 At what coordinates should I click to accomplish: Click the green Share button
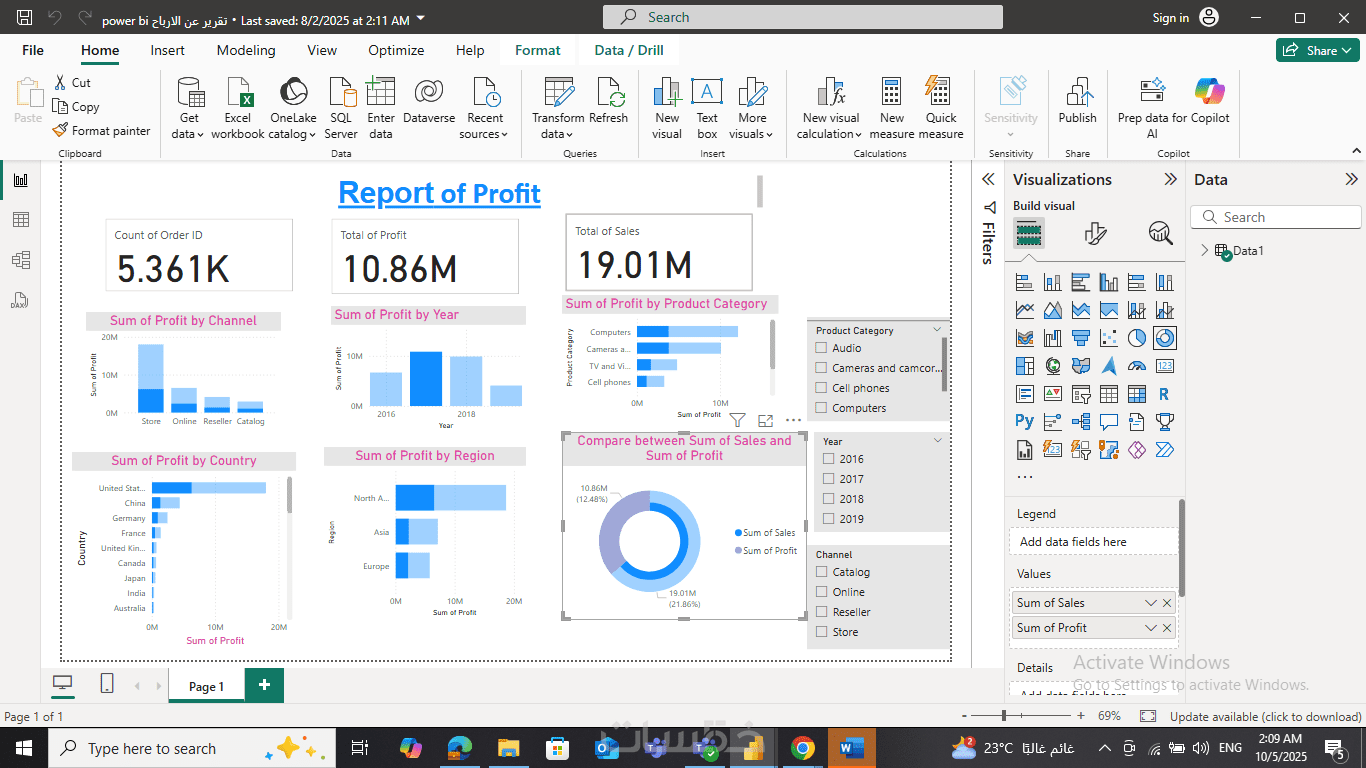(1317, 50)
